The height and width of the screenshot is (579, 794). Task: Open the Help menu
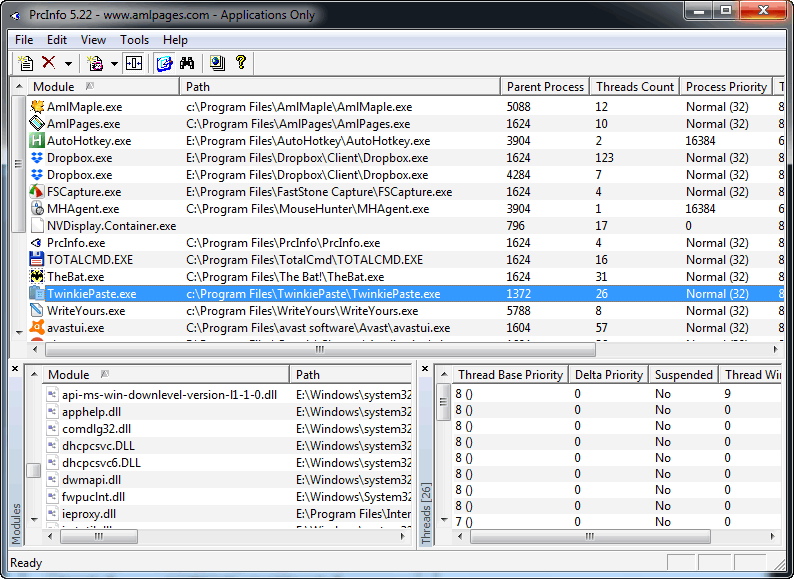pos(175,40)
